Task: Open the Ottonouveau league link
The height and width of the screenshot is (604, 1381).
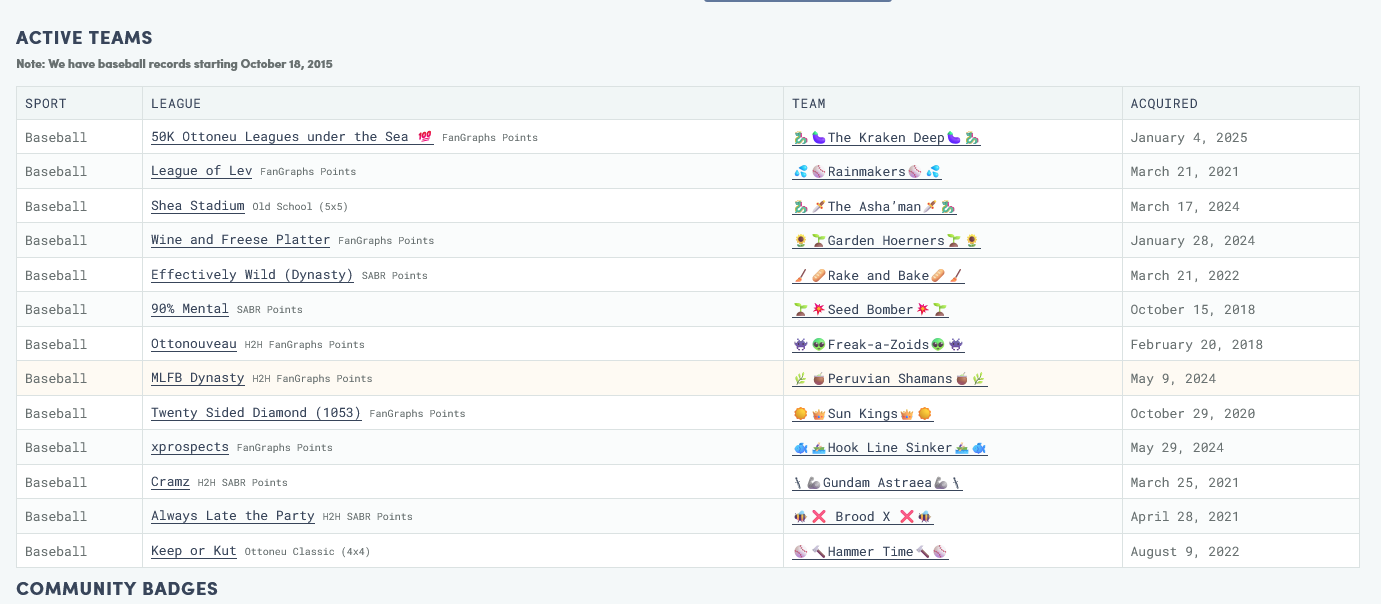Action: click(x=194, y=344)
